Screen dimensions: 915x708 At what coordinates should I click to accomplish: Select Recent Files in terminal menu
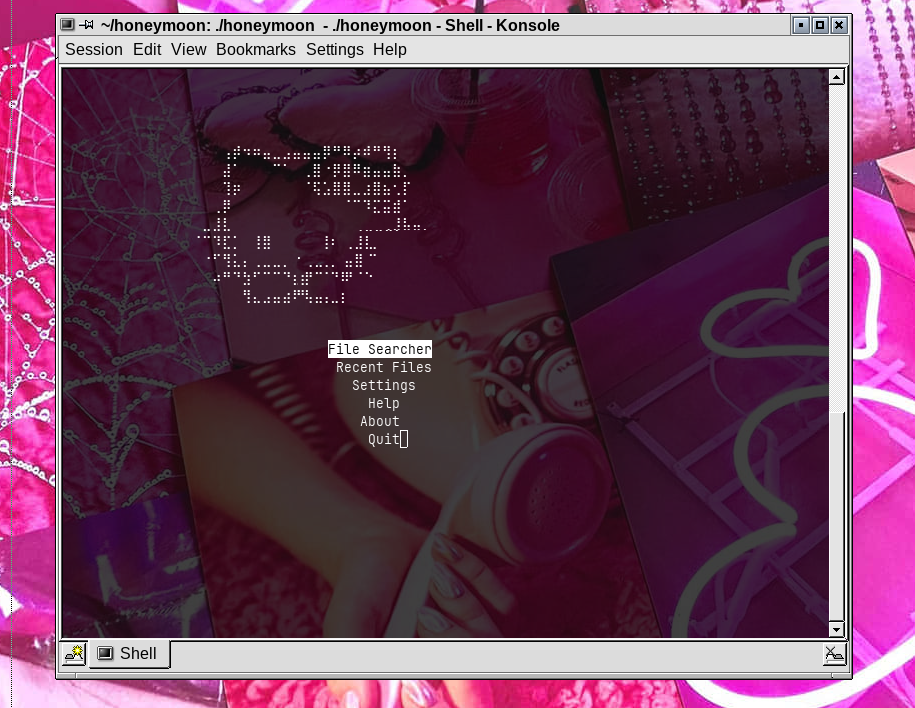point(383,367)
